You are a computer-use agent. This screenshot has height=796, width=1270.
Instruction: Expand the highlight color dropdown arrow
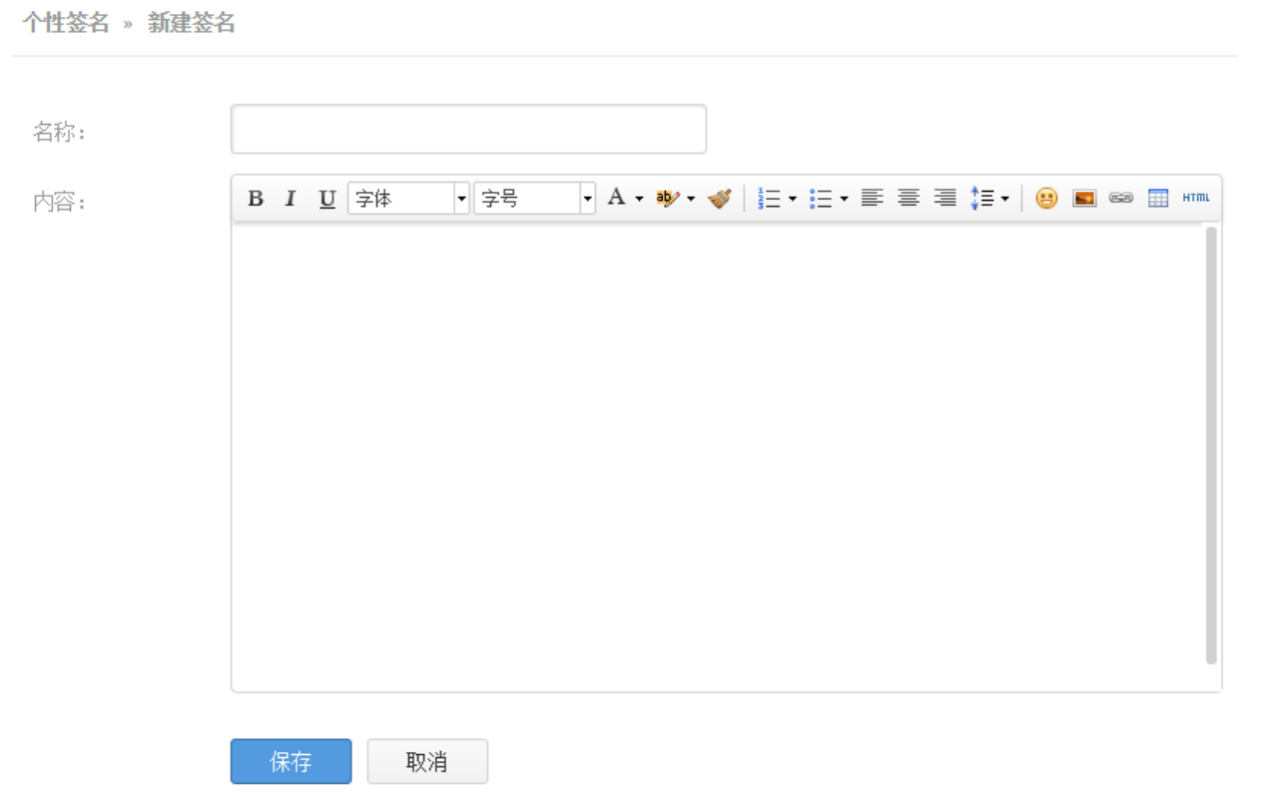point(691,198)
